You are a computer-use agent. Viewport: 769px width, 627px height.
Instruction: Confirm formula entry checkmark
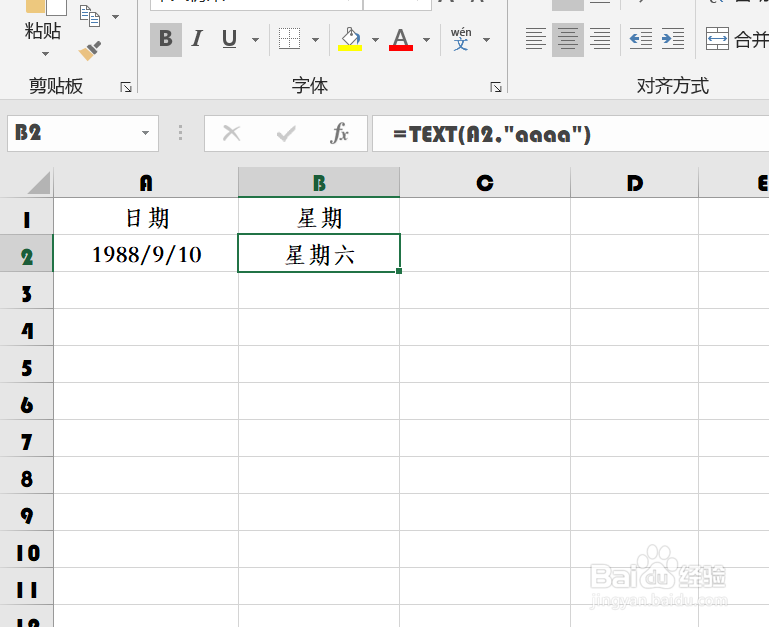coord(286,133)
